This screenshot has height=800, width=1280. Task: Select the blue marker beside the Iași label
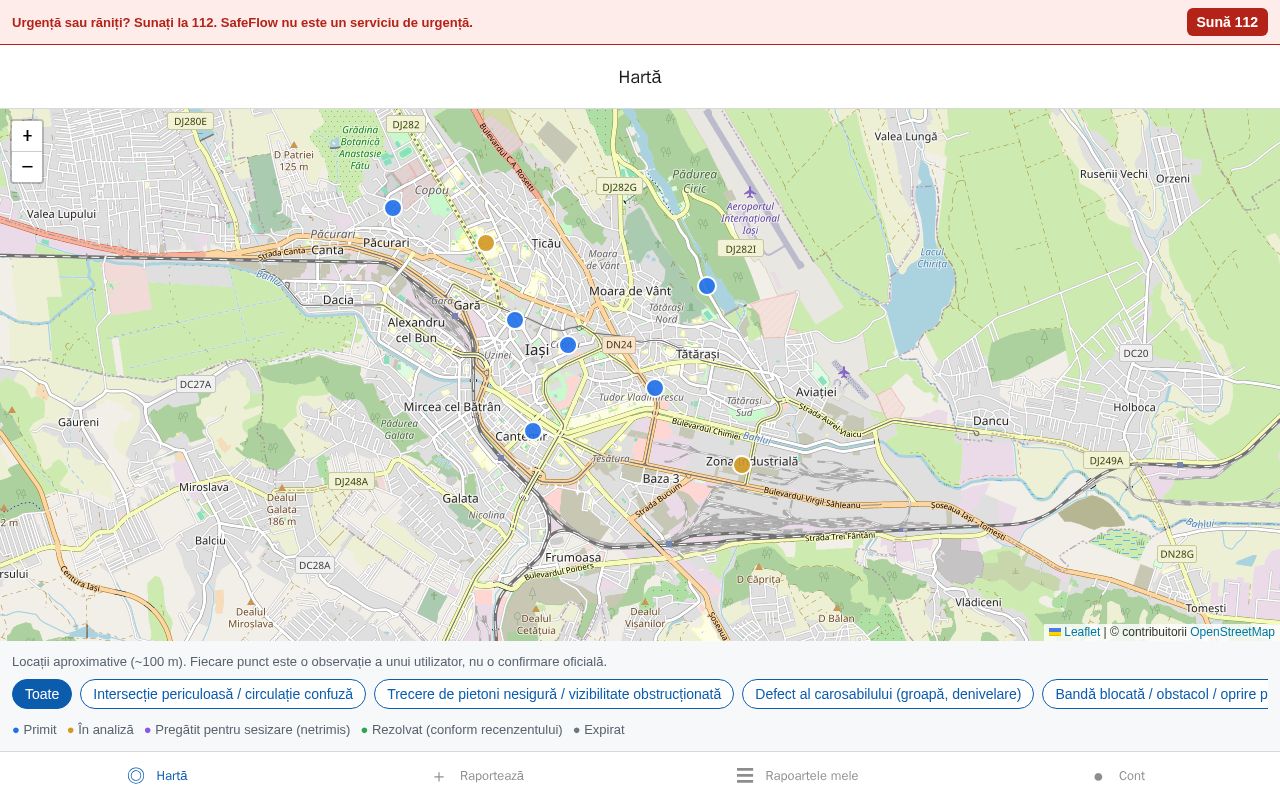(x=568, y=345)
